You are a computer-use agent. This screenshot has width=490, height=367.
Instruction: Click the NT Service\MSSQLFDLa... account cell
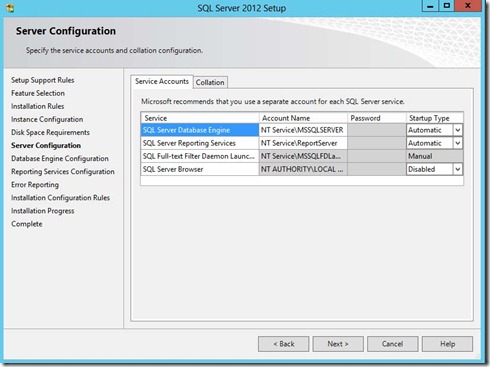(303, 156)
